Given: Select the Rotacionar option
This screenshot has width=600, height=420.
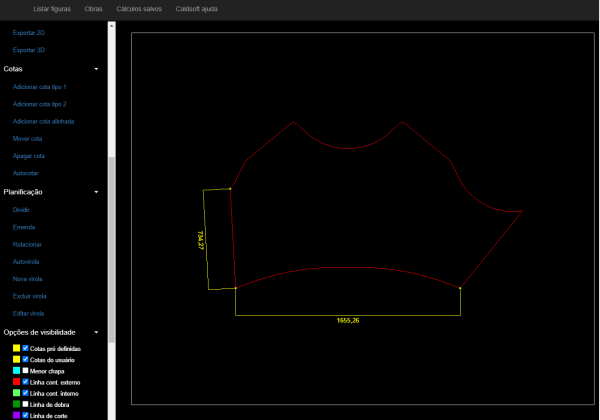Looking at the screenshot, I should click(27, 244).
